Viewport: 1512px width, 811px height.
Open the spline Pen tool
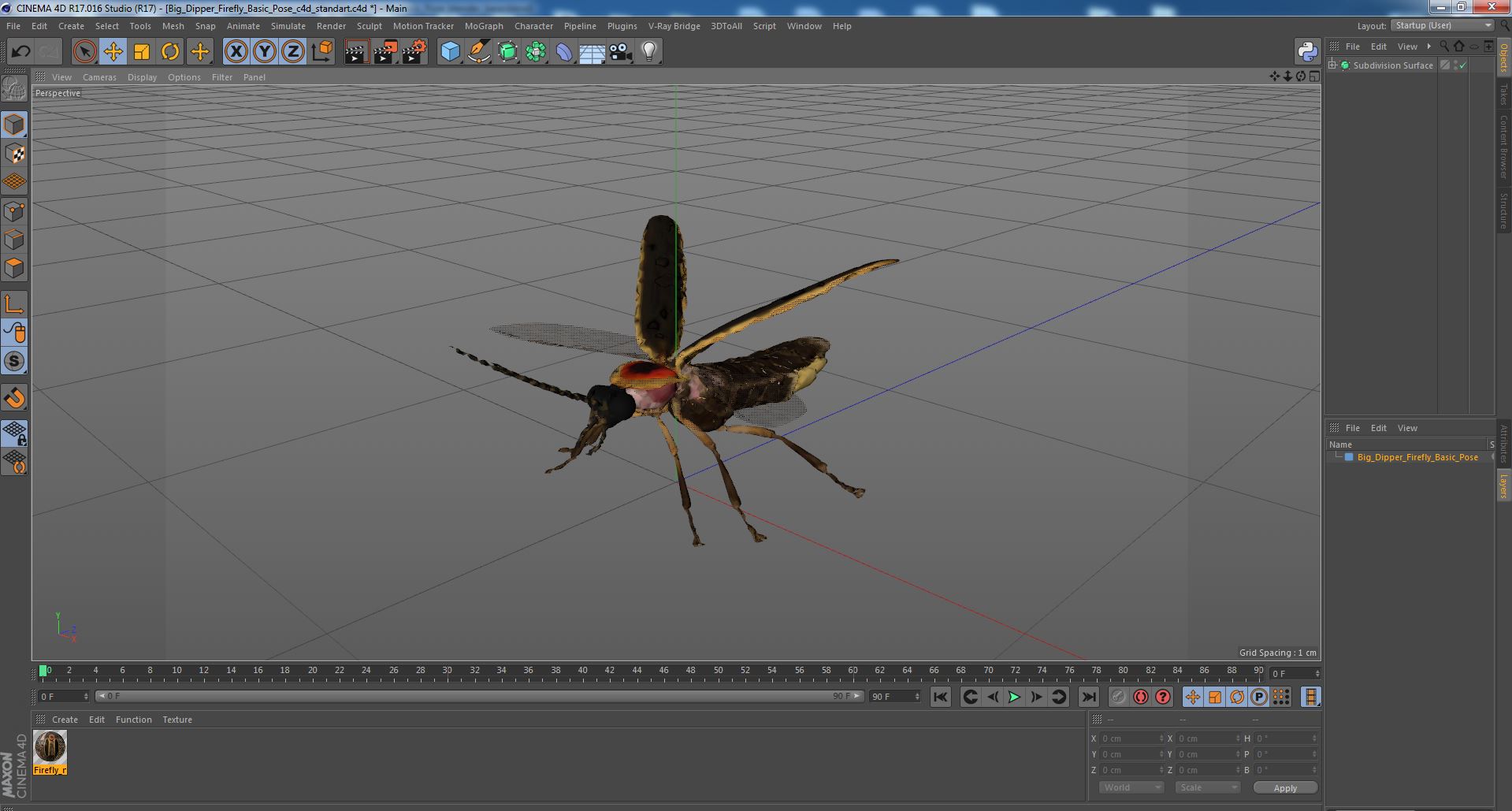478,52
